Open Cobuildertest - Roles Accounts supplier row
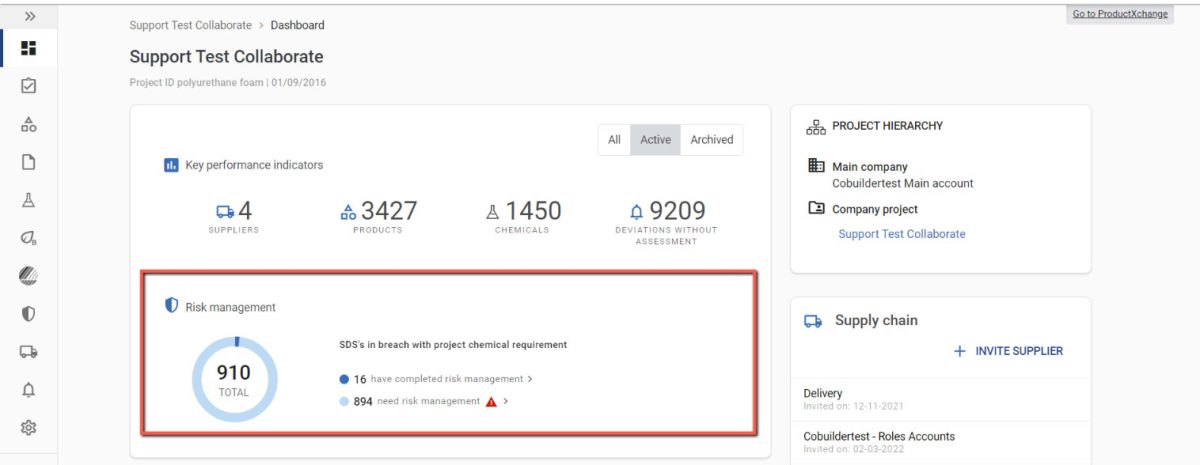The height and width of the screenshot is (465, 1200). tap(940, 441)
